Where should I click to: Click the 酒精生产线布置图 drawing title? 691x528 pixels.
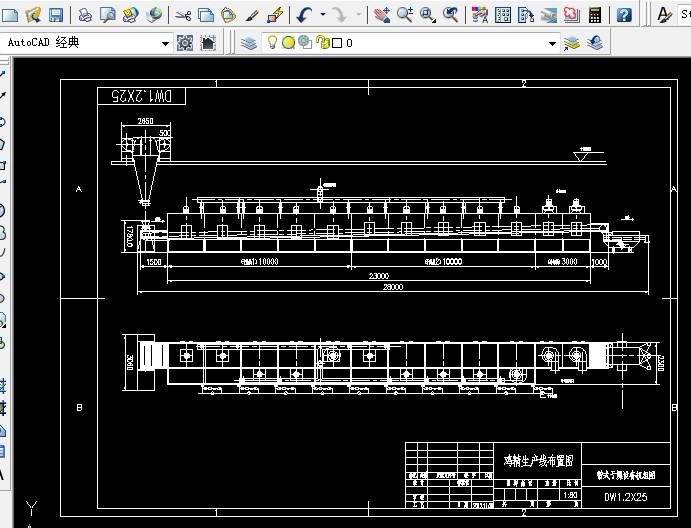coord(539,461)
